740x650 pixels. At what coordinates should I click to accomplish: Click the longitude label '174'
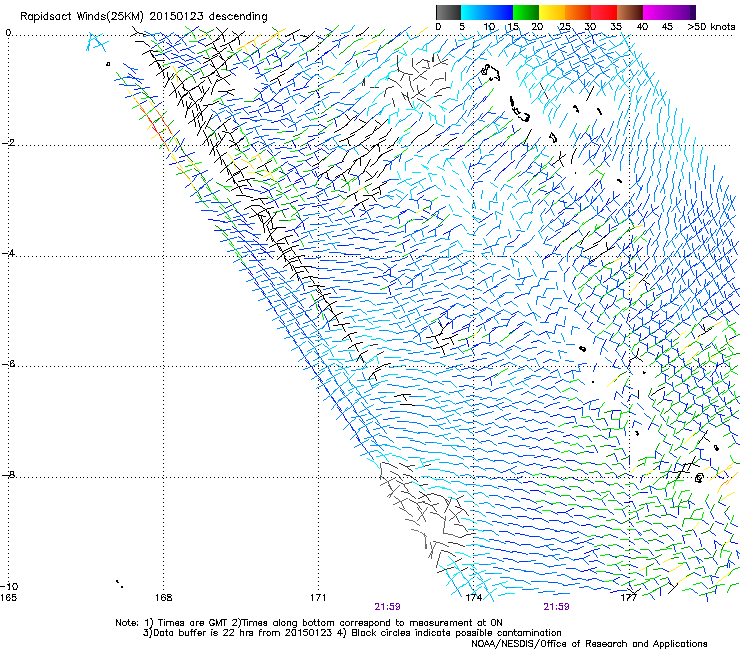pyautogui.click(x=473, y=598)
